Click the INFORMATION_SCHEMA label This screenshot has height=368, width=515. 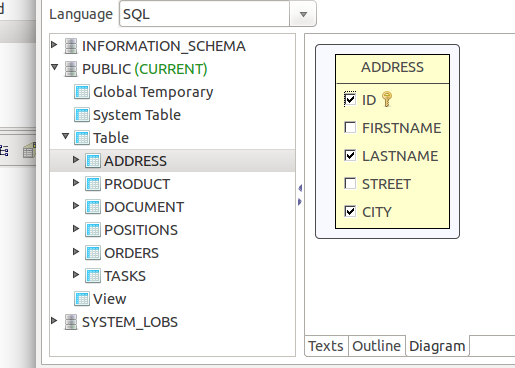[x=164, y=47]
